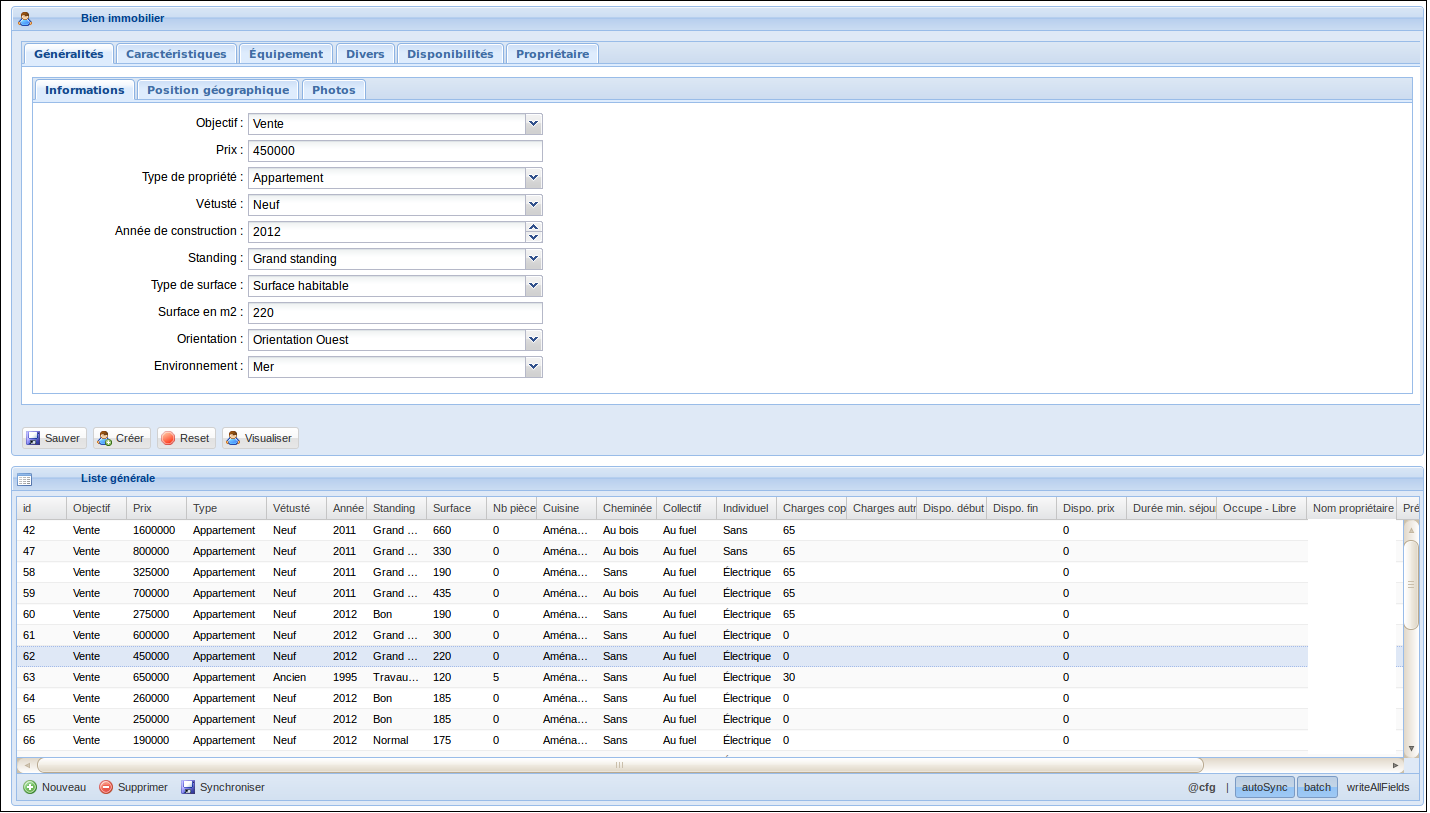Click the red Supprimer minus icon

(x=106, y=787)
